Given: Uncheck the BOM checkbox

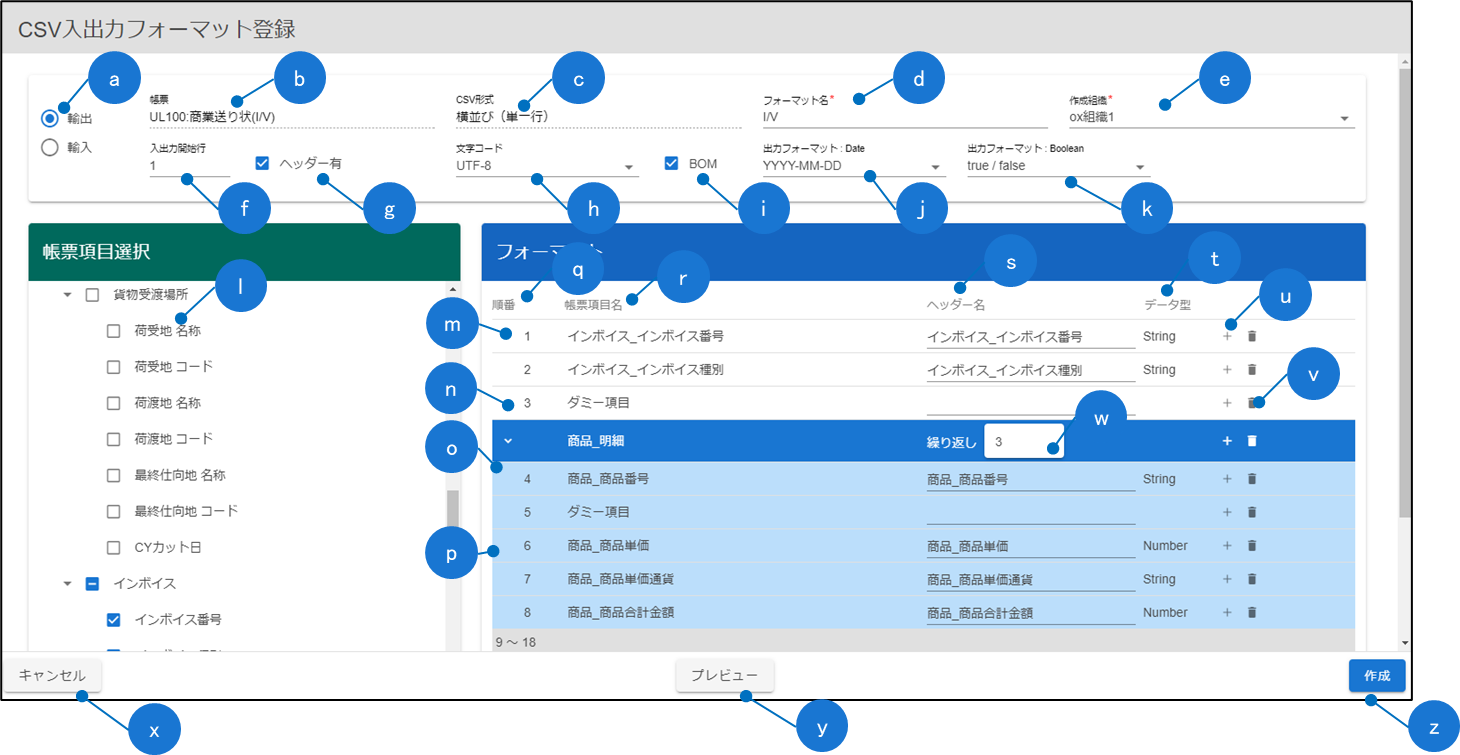Looking at the screenshot, I should coord(672,163).
